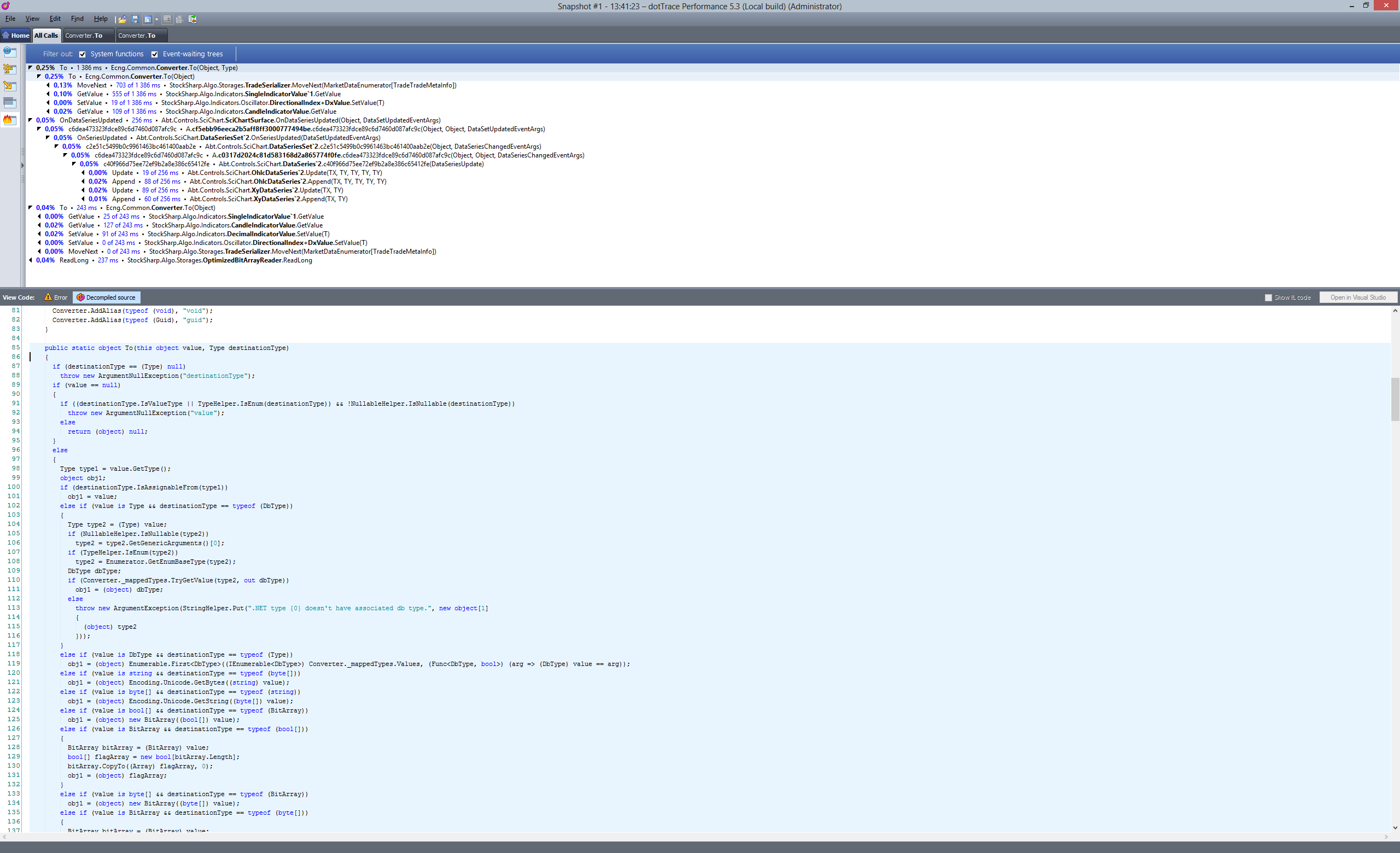Click Open in Visual Studio button

pyautogui.click(x=1357, y=297)
